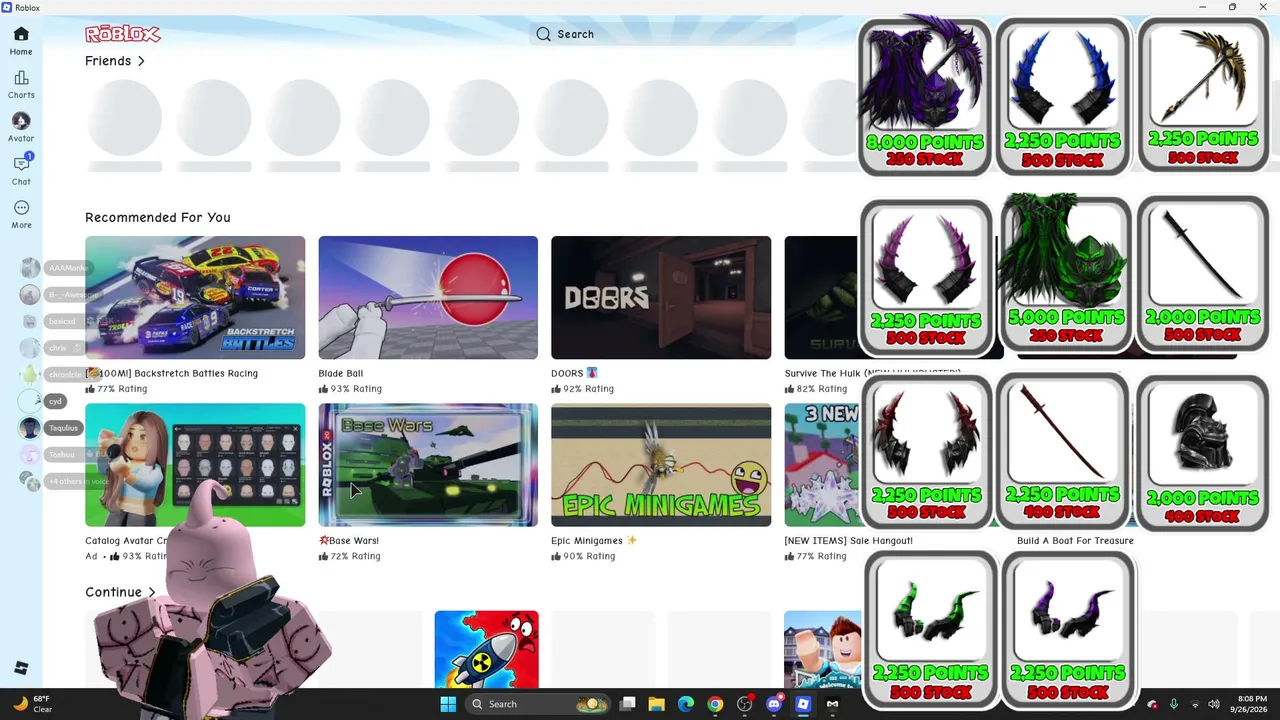Click the Windows taskbar Search box

[539, 704]
